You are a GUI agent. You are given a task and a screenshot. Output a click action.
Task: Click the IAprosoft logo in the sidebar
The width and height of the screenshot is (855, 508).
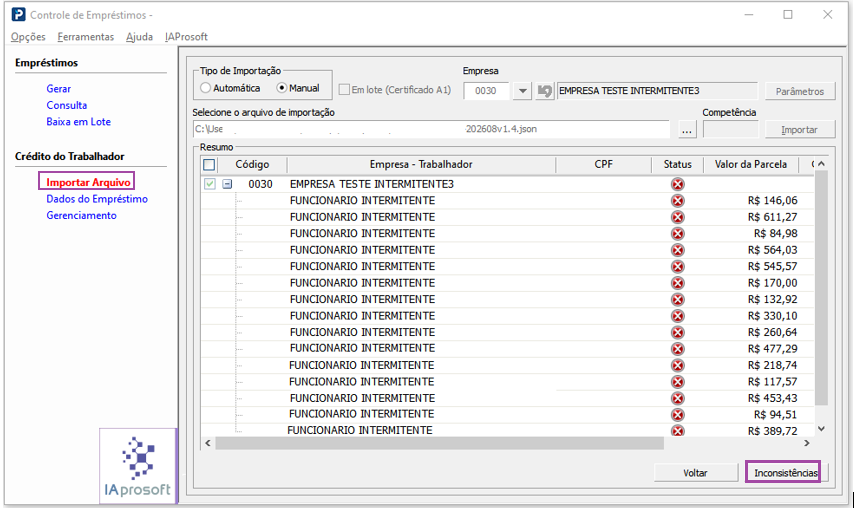pos(138,467)
